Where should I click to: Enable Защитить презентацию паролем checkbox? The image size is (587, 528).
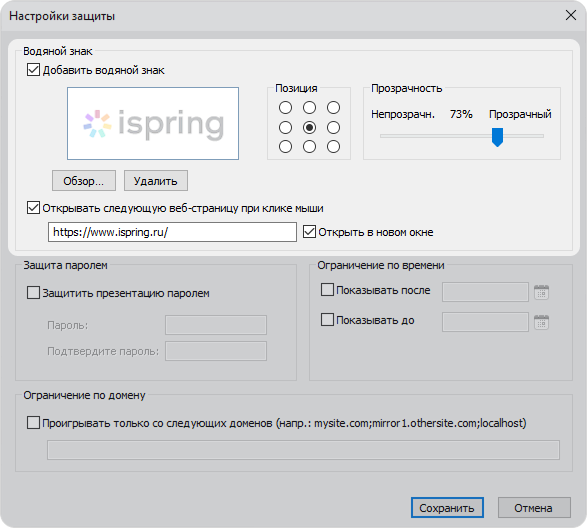(33, 293)
